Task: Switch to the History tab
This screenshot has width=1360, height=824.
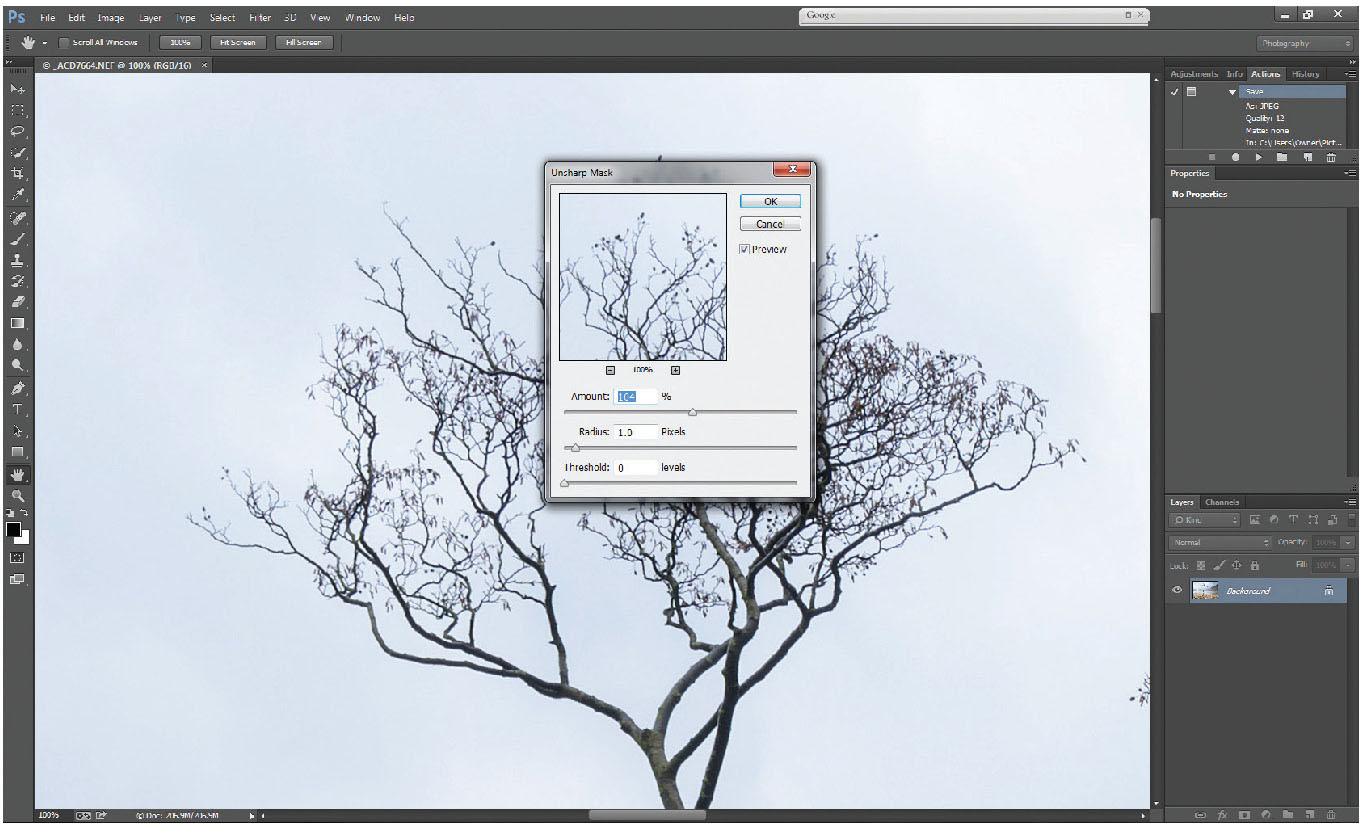Action: click(x=1305, y=74)
